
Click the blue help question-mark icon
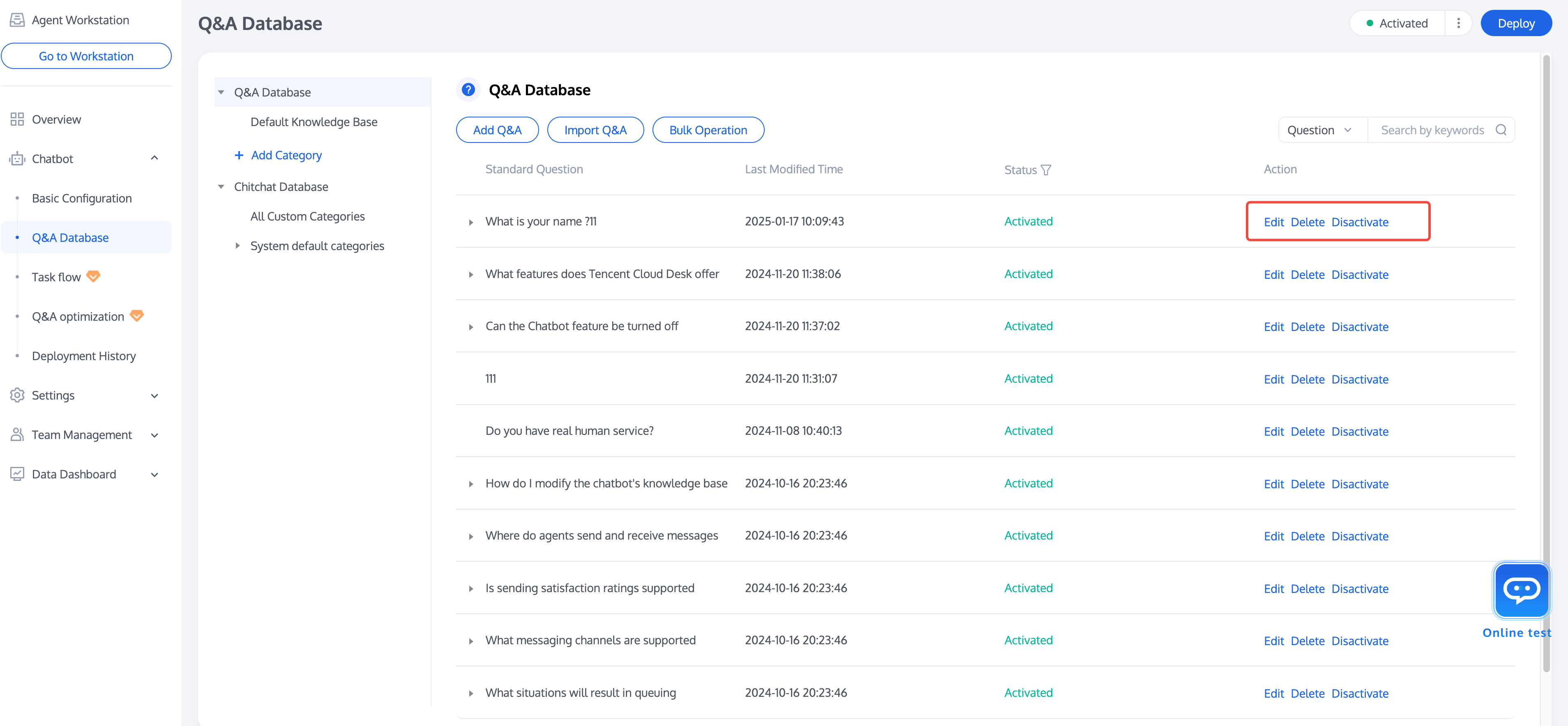click(468, 90)
